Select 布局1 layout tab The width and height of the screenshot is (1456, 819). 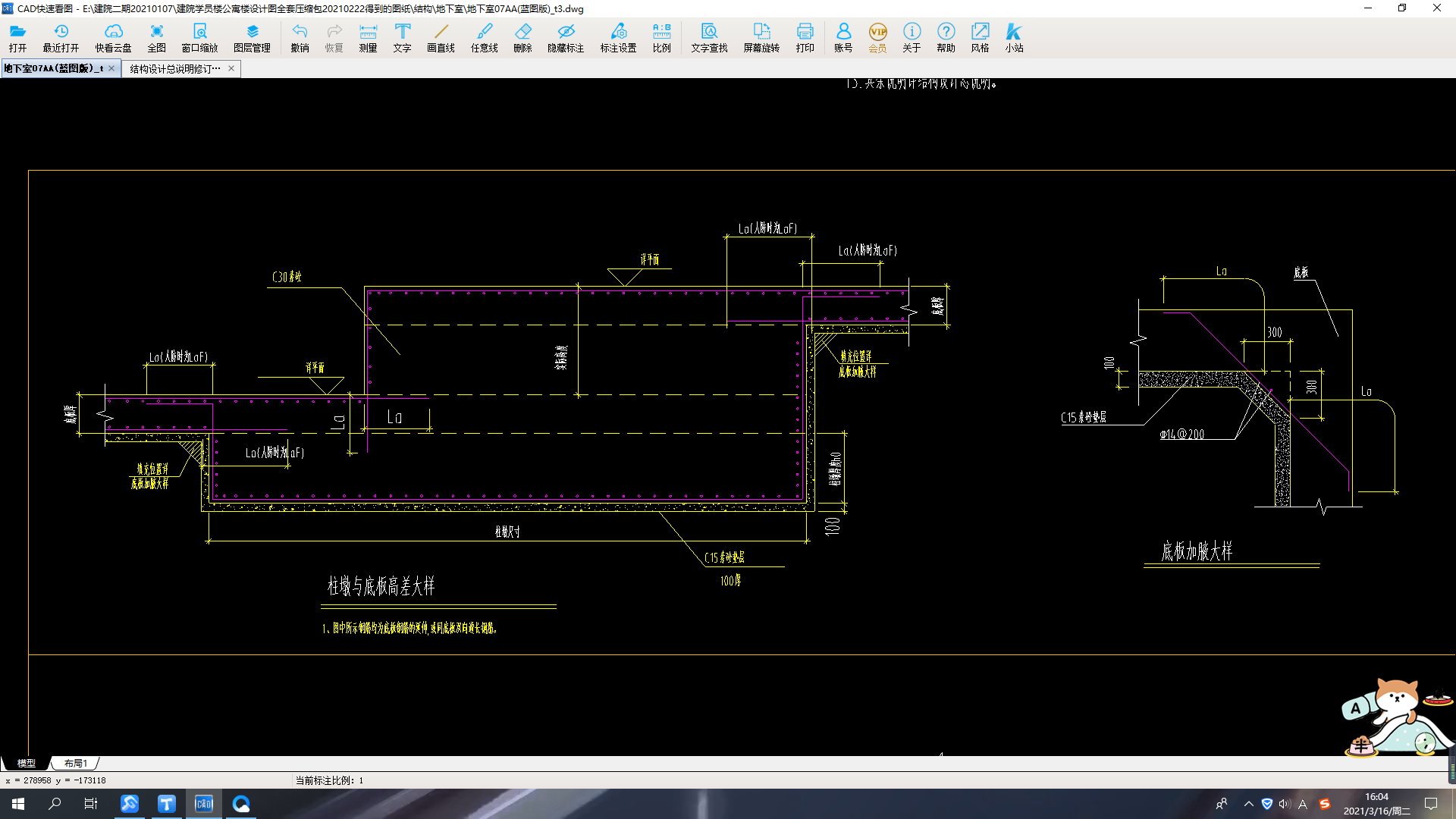[x=76, y=763]
